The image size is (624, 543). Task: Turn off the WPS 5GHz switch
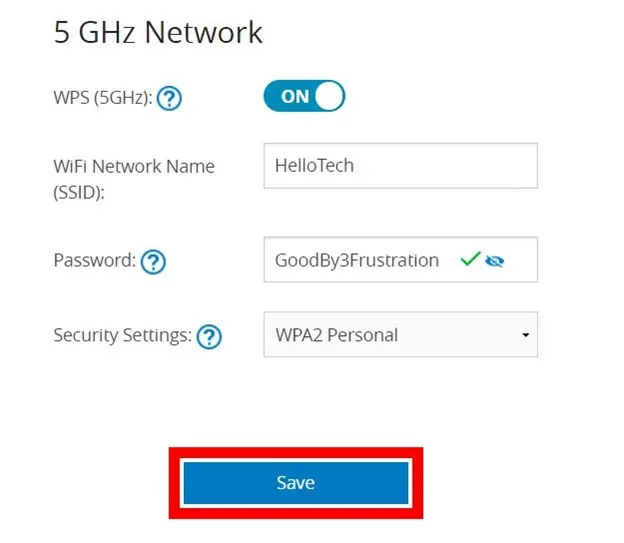click(x=304, y=96)
